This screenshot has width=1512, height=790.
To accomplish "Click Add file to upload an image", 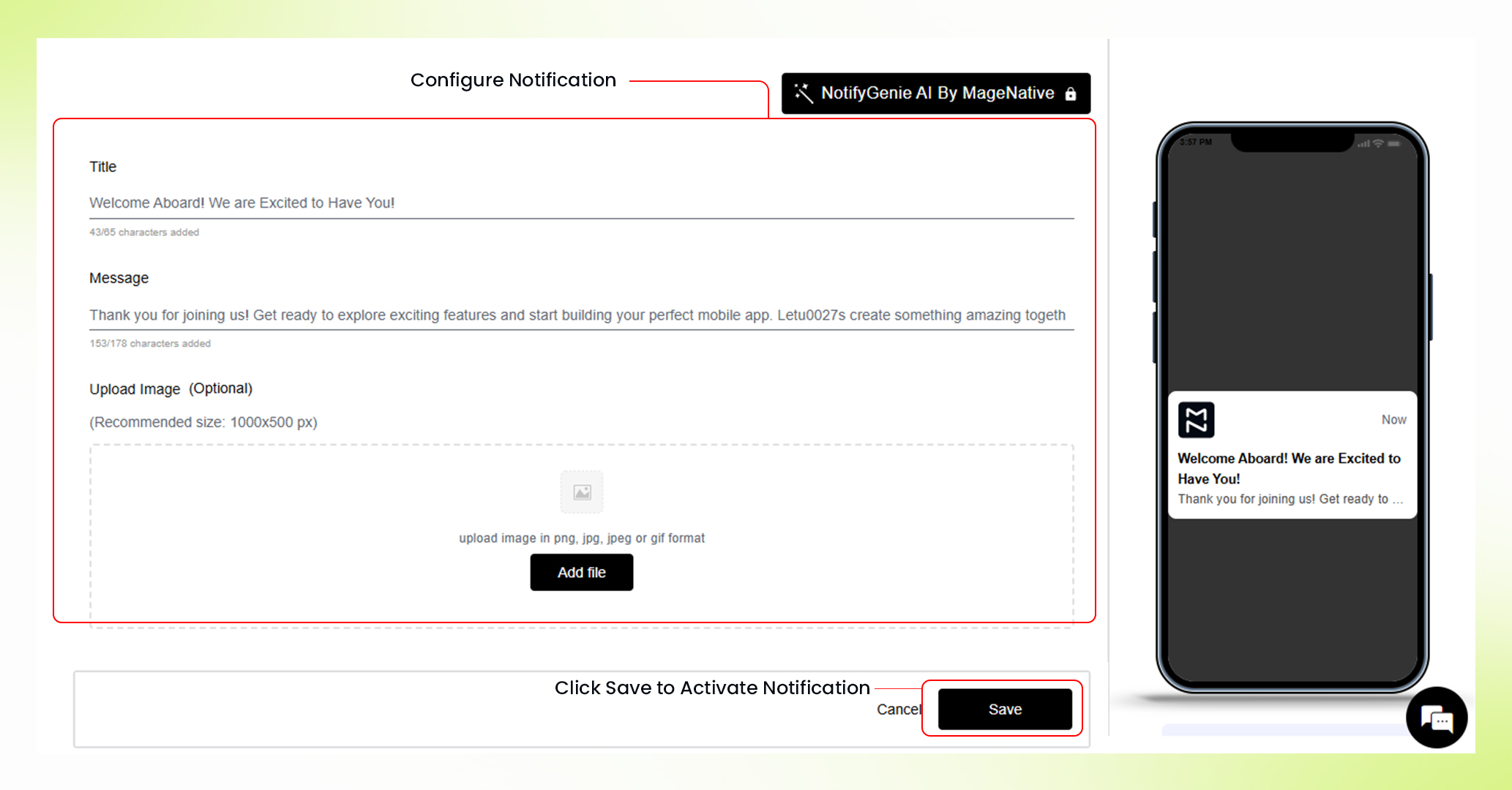I will 581,572.
